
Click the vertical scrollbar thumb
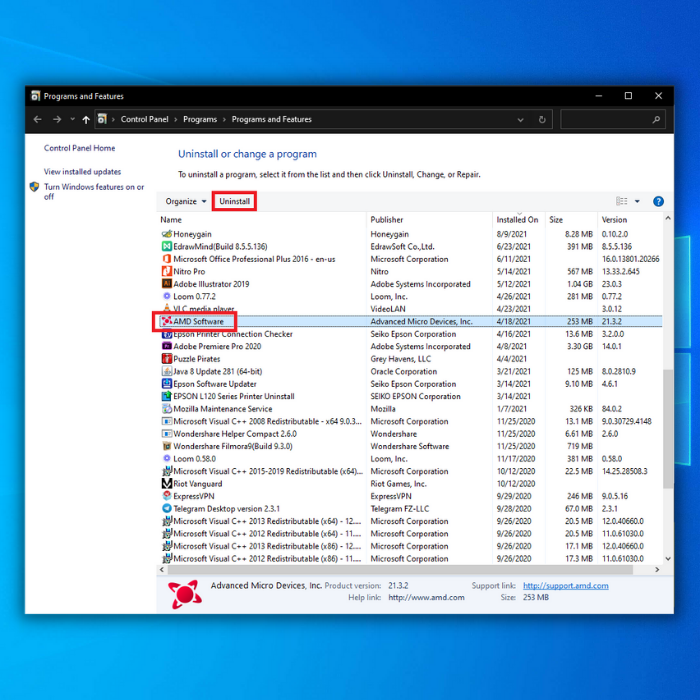(668, 429)
